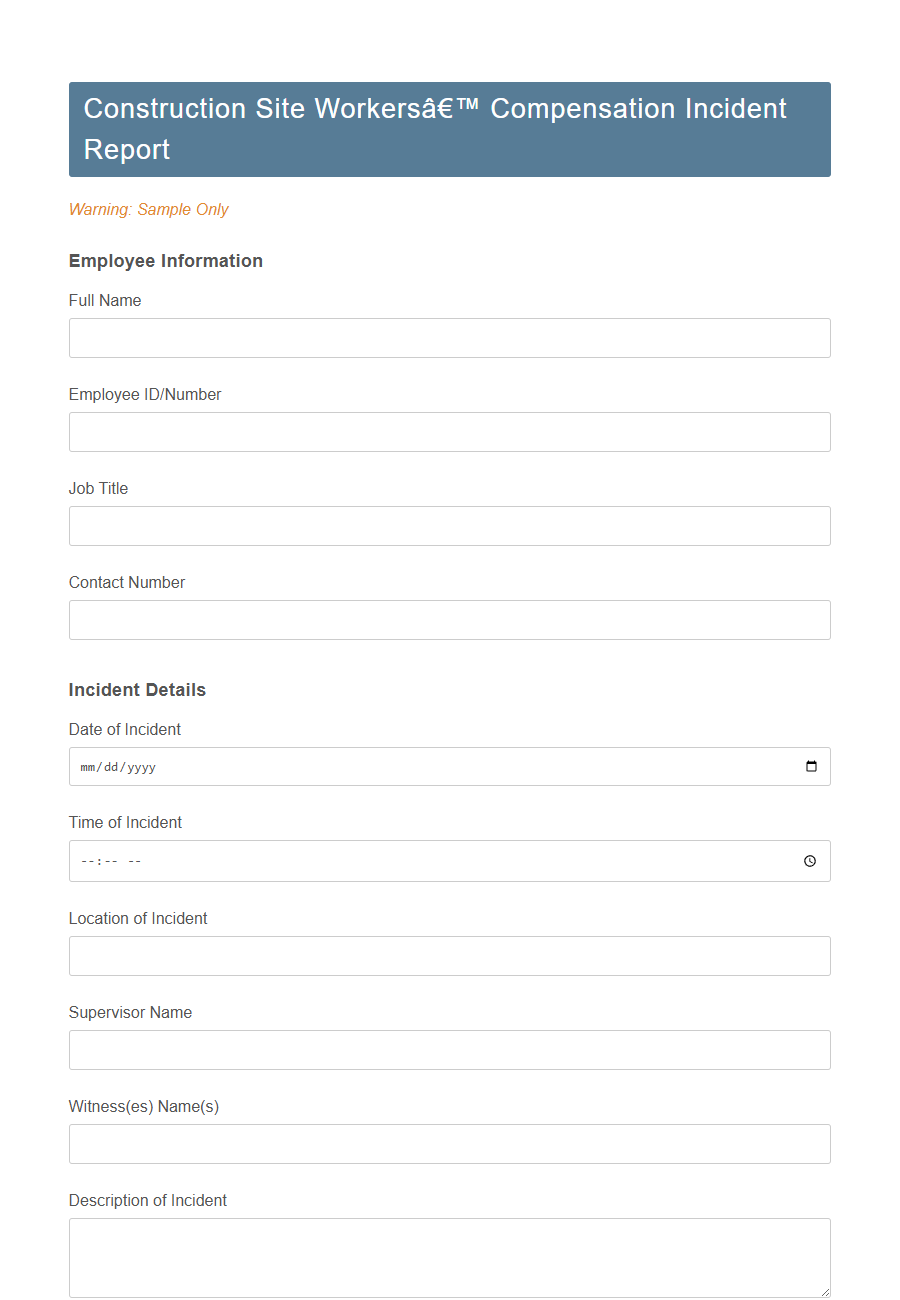Click the Witness(es) Name(s) field

pos(449,1143)
